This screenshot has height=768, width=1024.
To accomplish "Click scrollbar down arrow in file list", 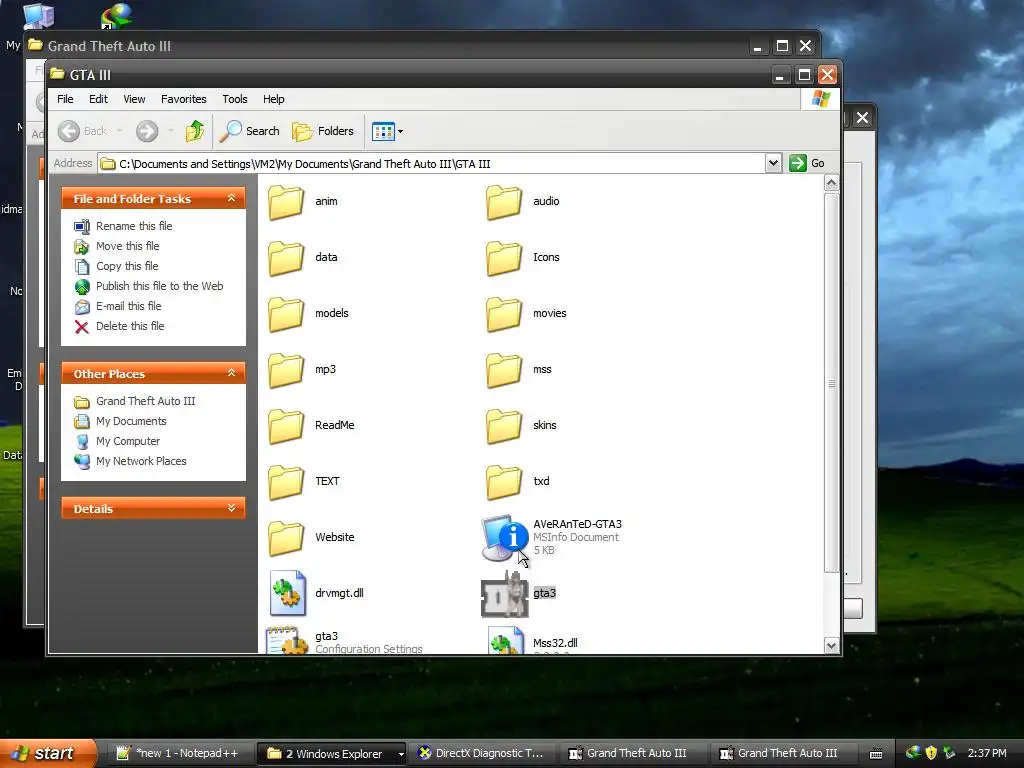I will [x=831, y=646].
